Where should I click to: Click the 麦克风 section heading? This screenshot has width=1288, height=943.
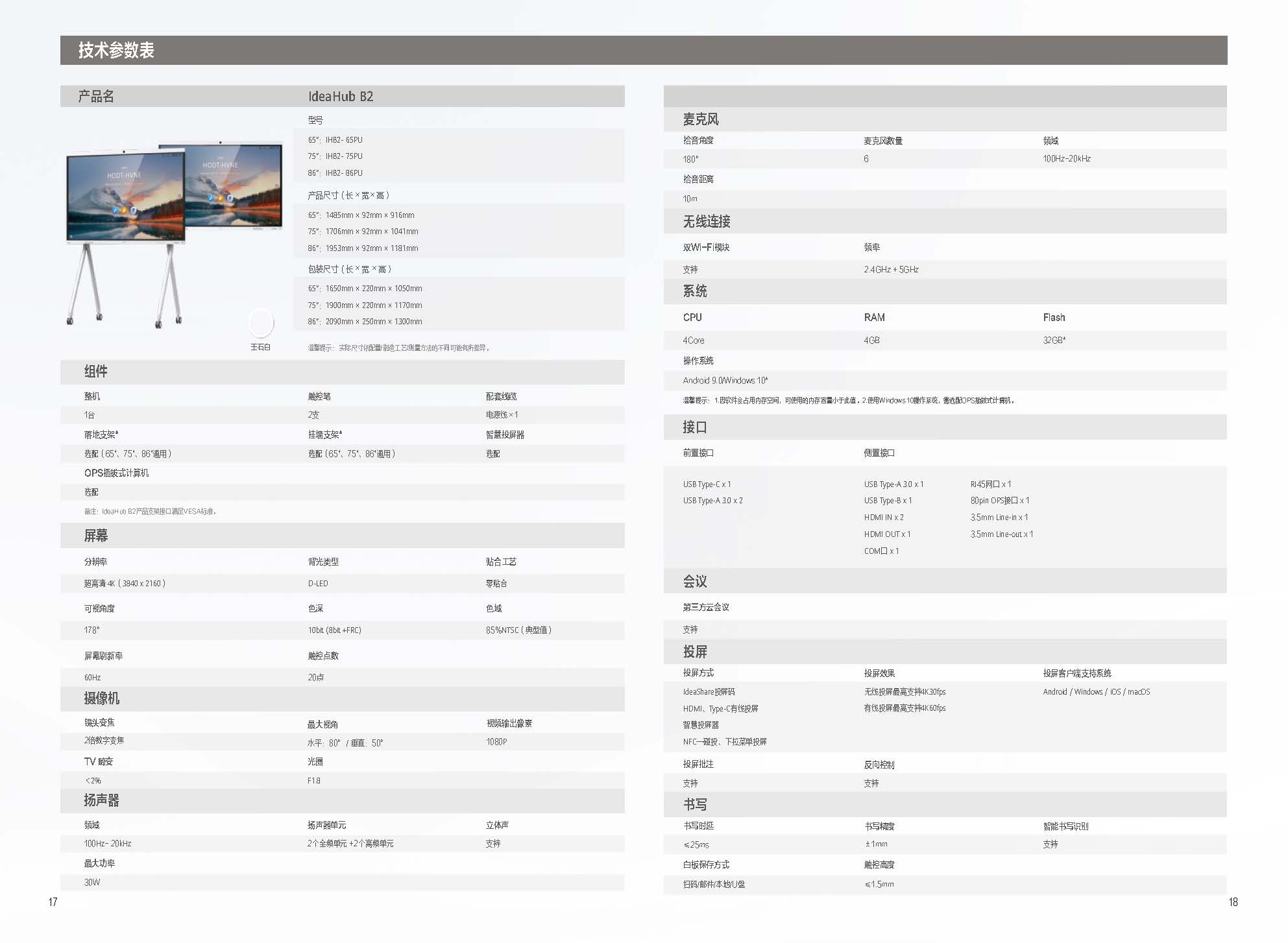(701, 119)
